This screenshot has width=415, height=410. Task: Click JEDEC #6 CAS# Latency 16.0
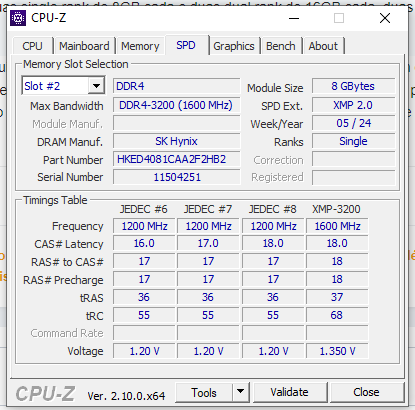[144, 243]
